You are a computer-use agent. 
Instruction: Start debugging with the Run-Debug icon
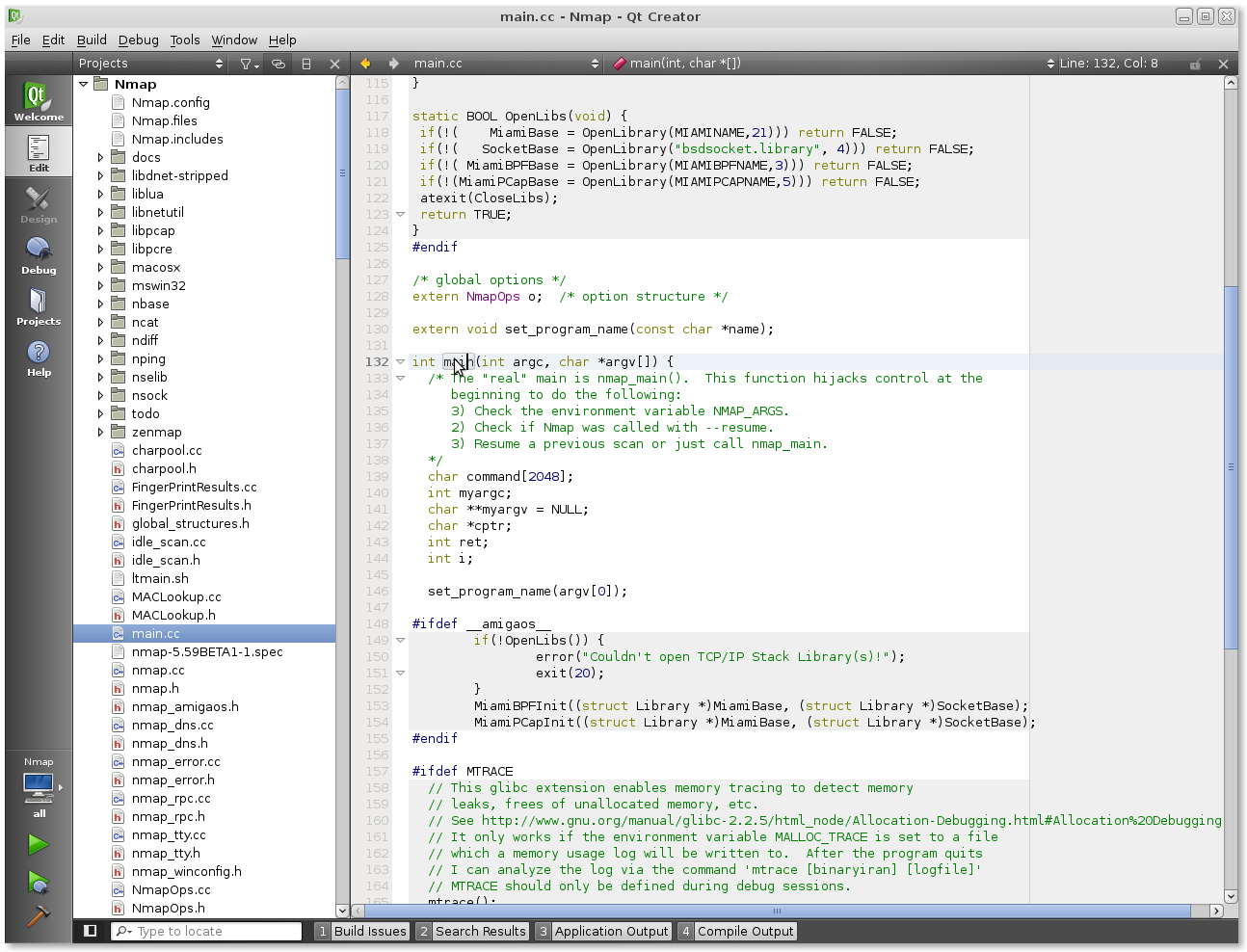(x=39, y=882)
